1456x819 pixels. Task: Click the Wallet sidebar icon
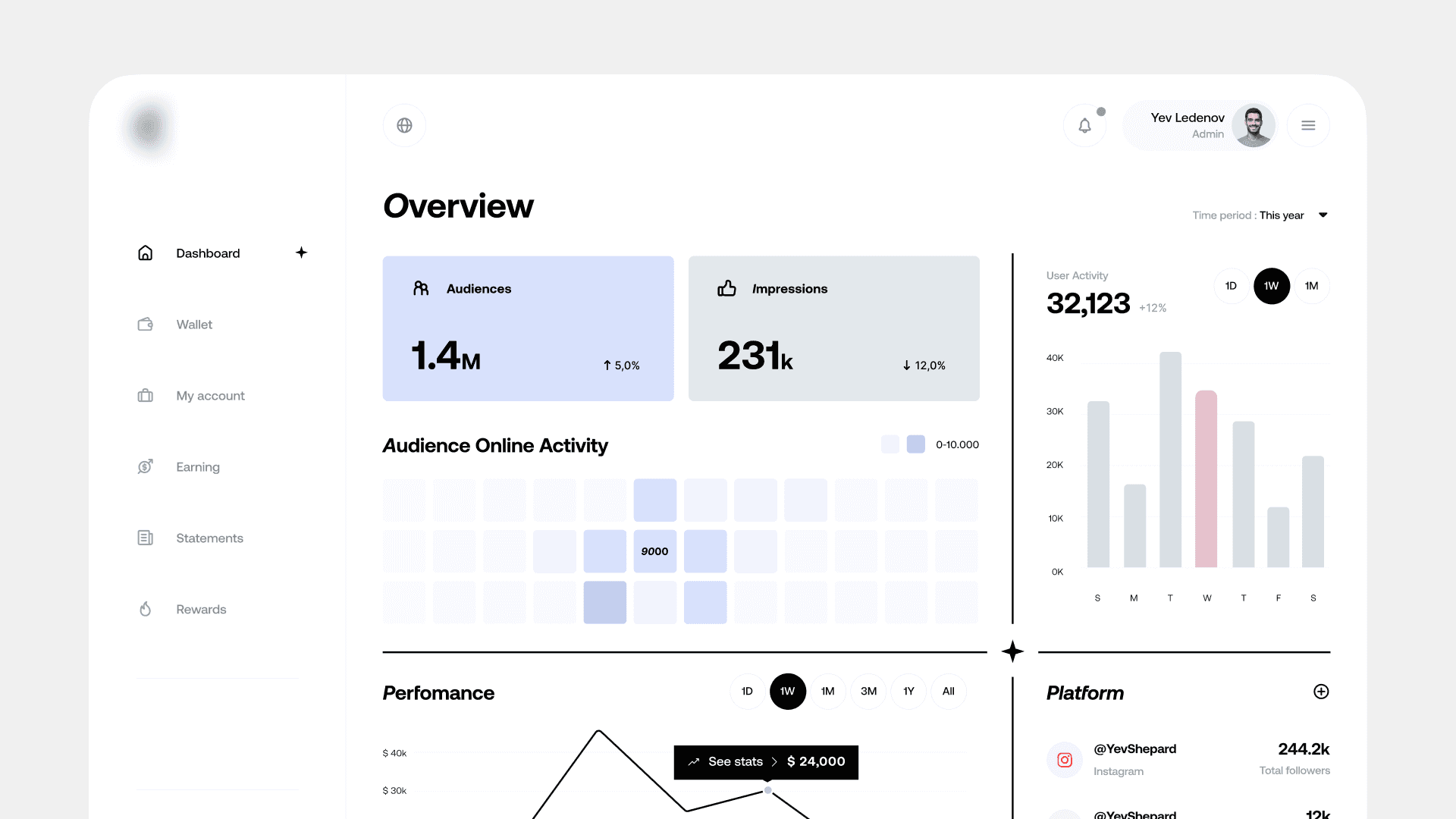click(x=145, y=325)
